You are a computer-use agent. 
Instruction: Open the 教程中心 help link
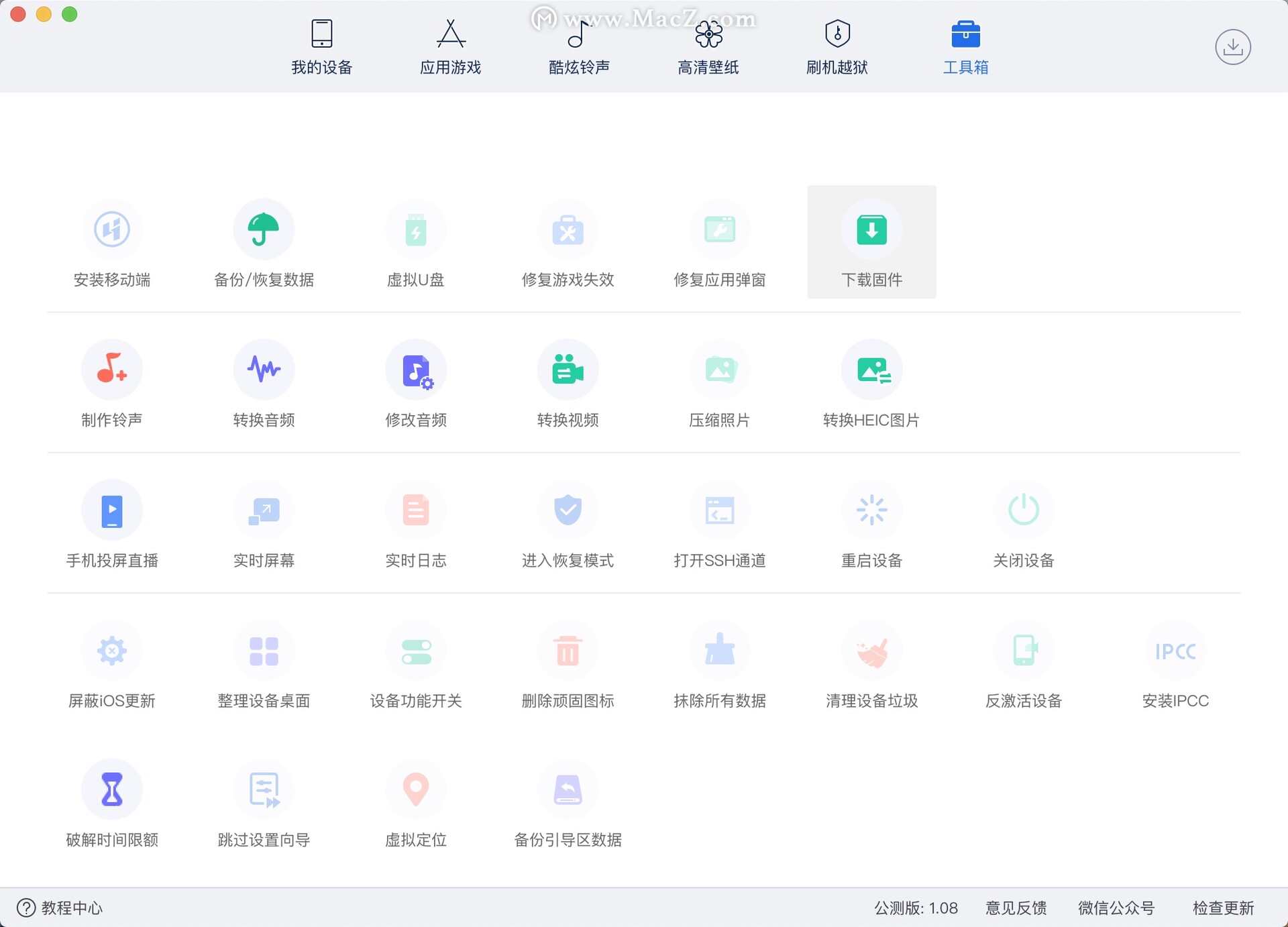tap(60, 908)
